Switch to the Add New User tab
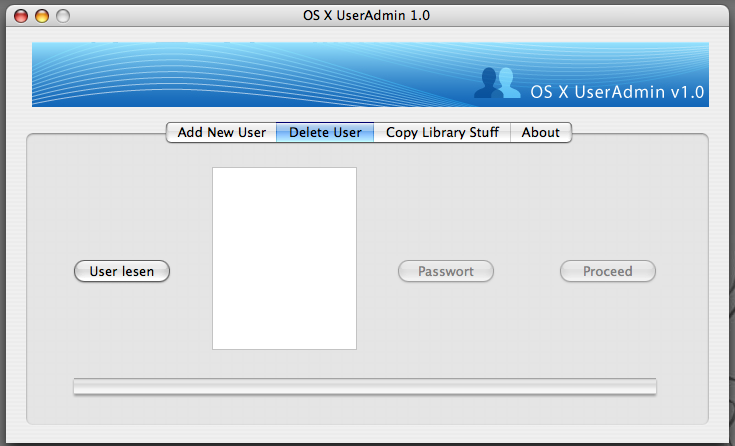This screenshot has width=735, height=446. pyautogui.click(x=221, y=132)
